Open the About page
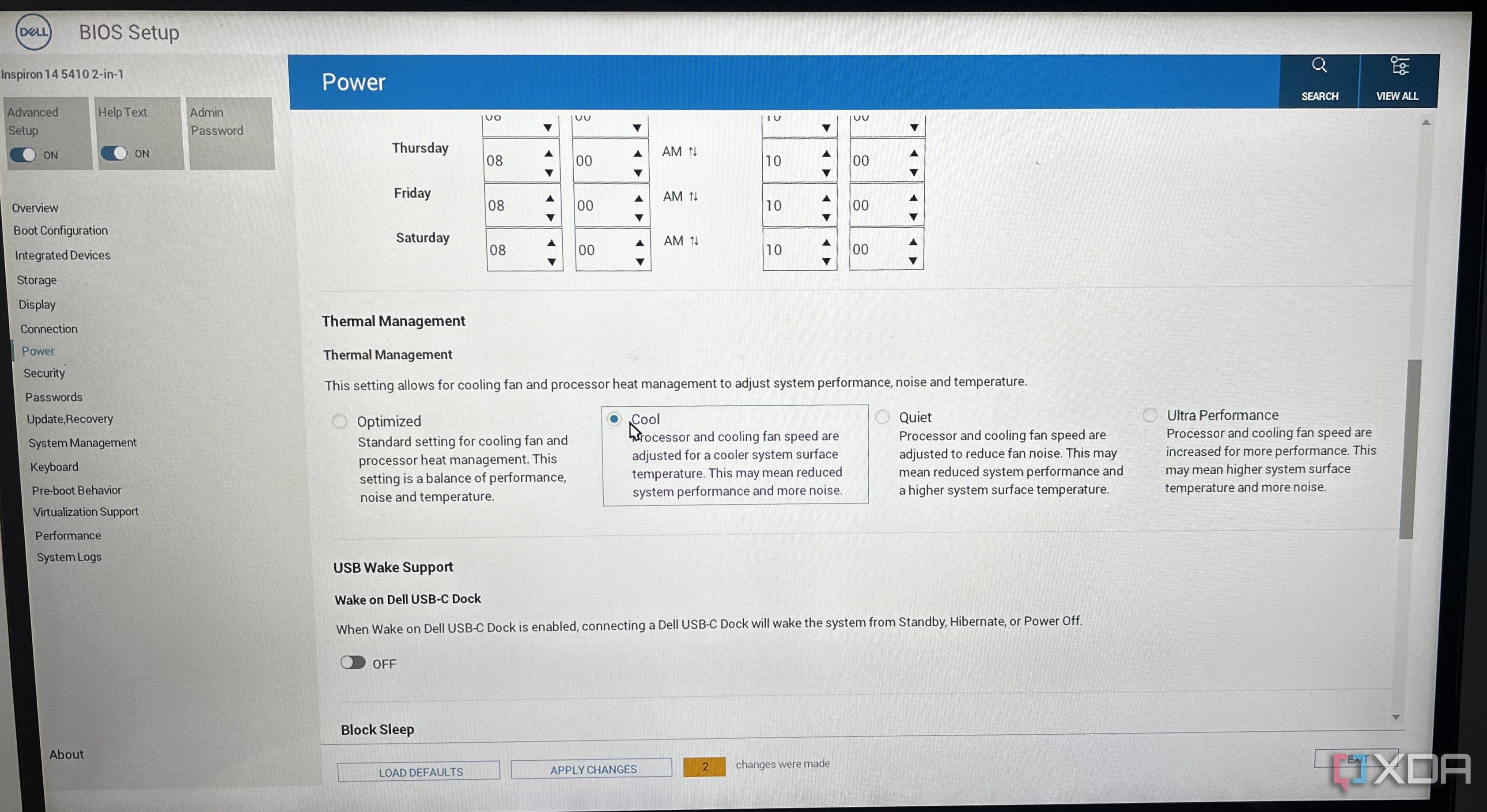 (66, 754)
